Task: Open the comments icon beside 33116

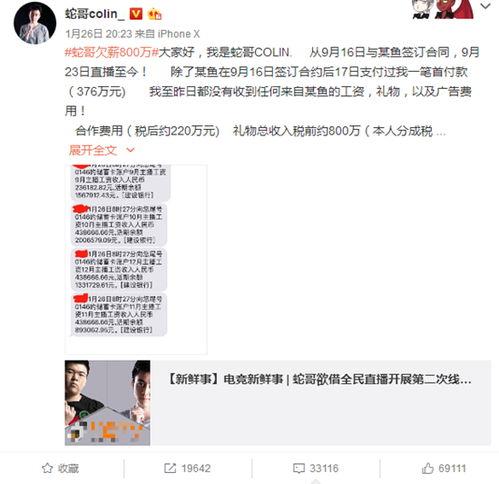Action: [x=299, y=468]
